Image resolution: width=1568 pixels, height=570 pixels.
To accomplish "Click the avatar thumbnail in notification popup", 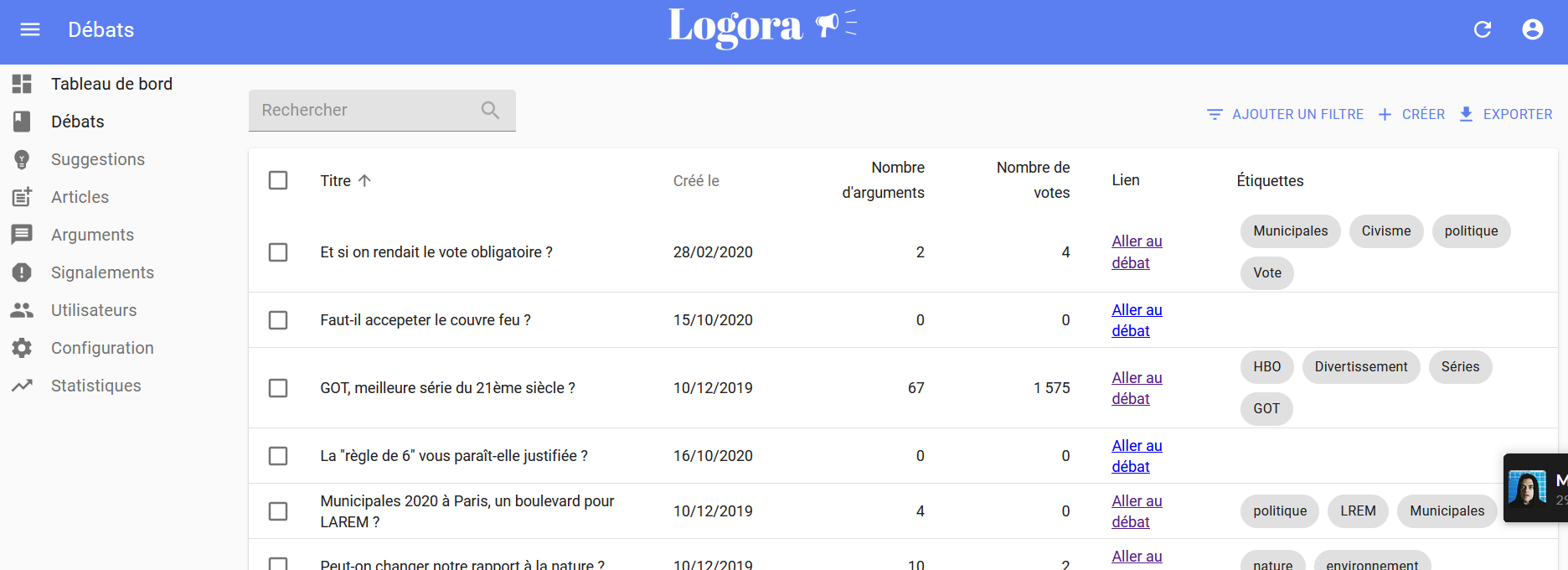I will pos(1527,488).
